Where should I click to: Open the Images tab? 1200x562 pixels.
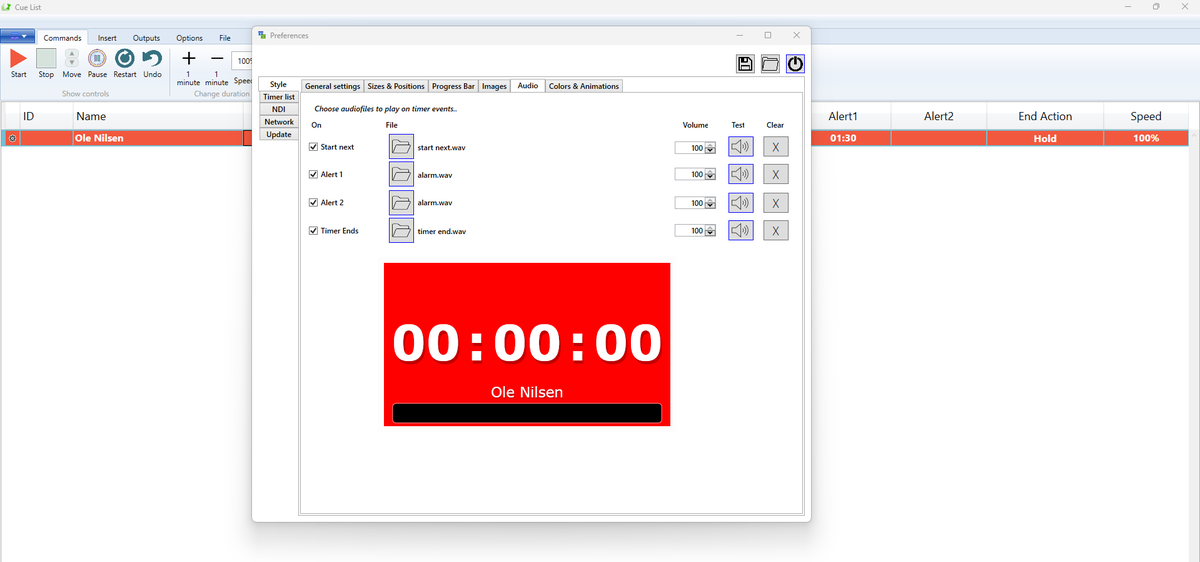click(494, 86)
